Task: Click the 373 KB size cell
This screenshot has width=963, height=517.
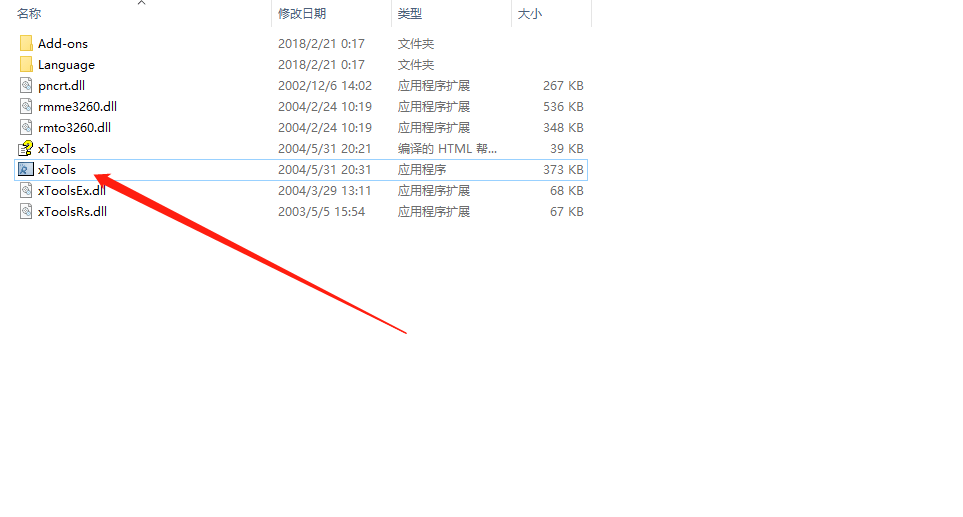Action: [563, 169]
